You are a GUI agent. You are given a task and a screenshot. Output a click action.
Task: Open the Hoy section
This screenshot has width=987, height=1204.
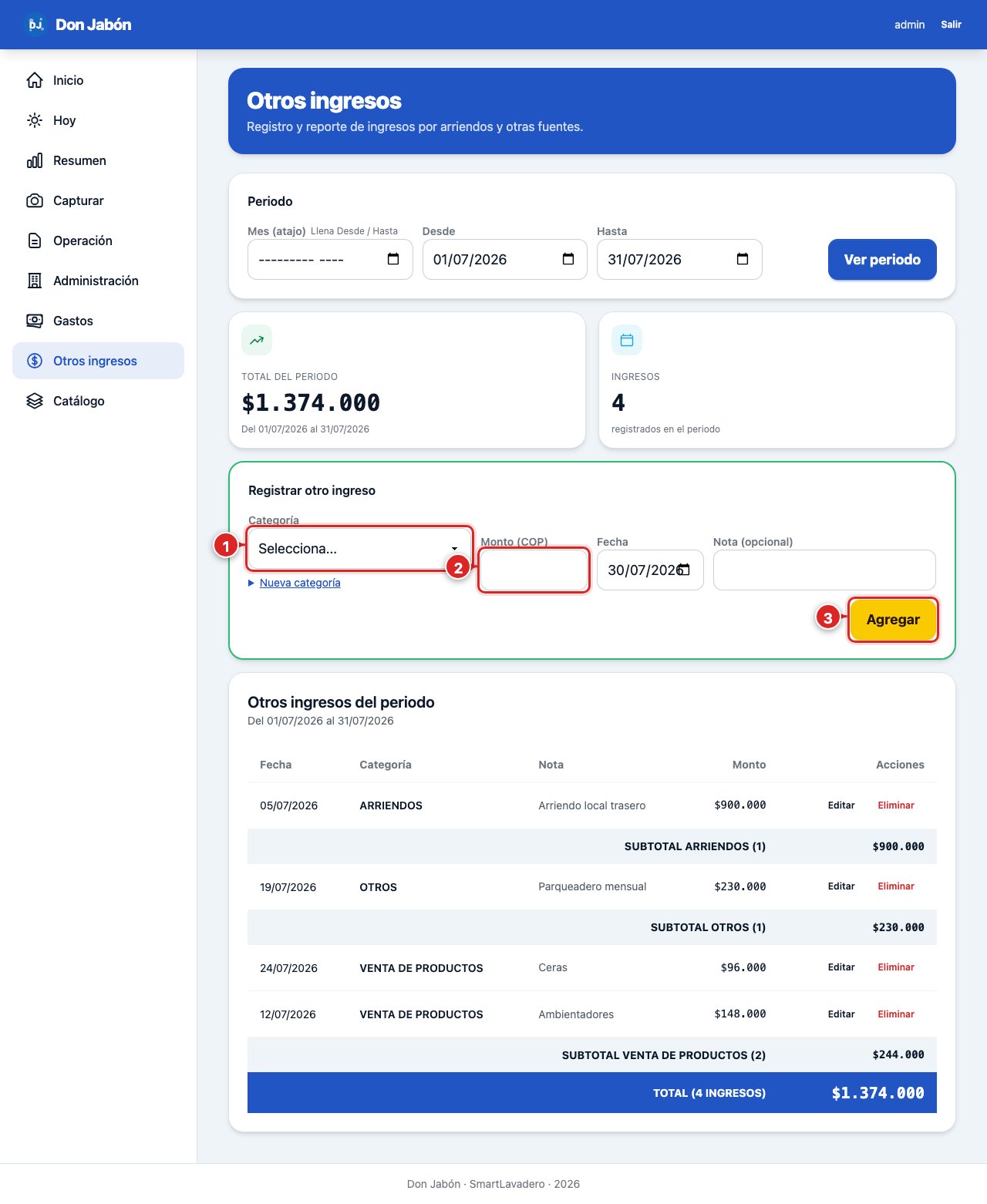coord(98,120)
